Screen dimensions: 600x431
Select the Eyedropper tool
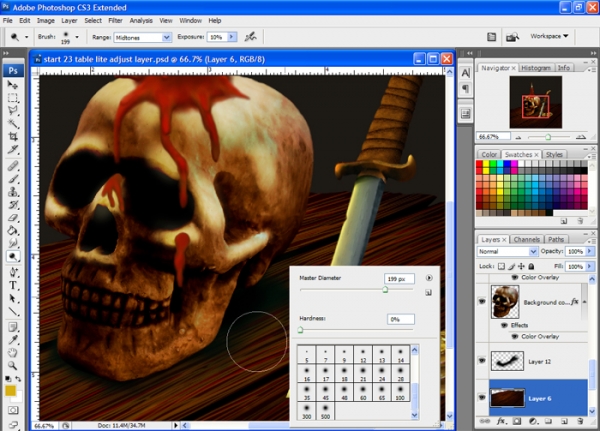click(13, 340)
